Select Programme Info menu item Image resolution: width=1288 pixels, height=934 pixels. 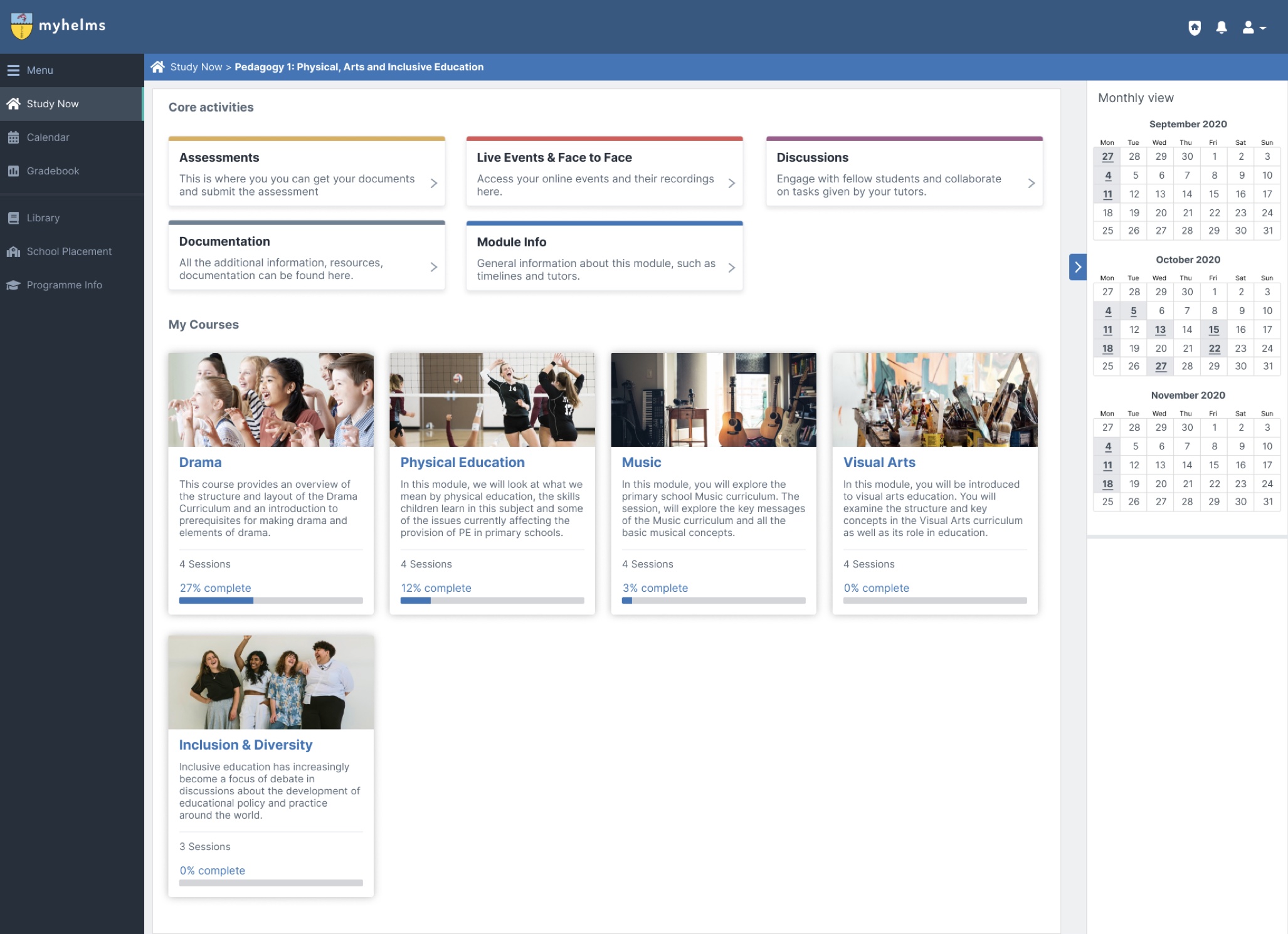point(64,285)
